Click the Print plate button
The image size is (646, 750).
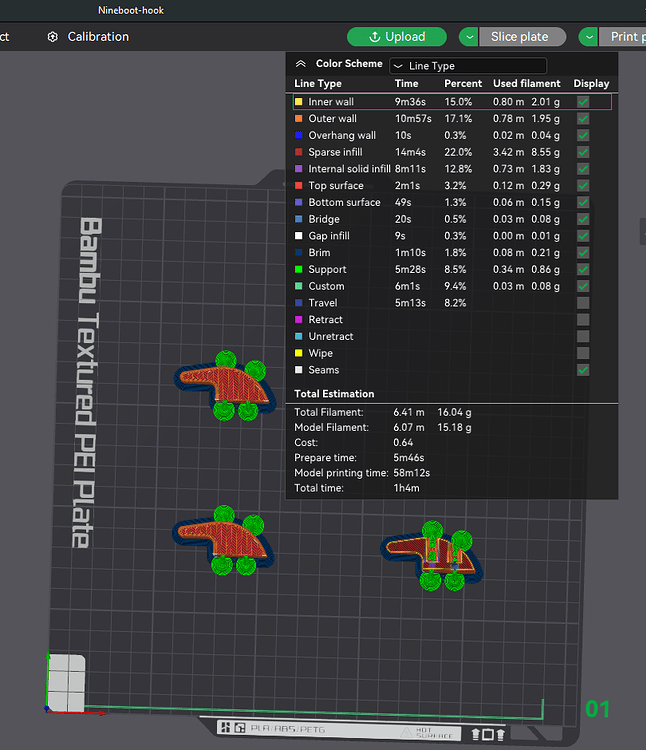click(x=622, y=37)
